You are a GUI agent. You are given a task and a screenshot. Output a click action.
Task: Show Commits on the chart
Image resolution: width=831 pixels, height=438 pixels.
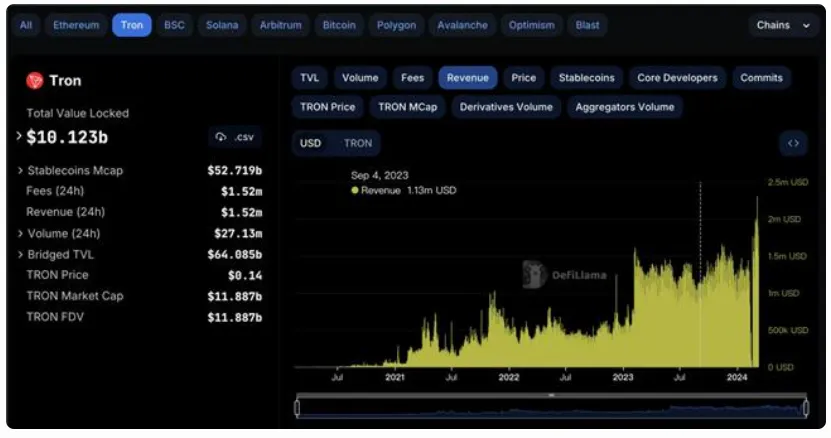[x=761, y=78]
